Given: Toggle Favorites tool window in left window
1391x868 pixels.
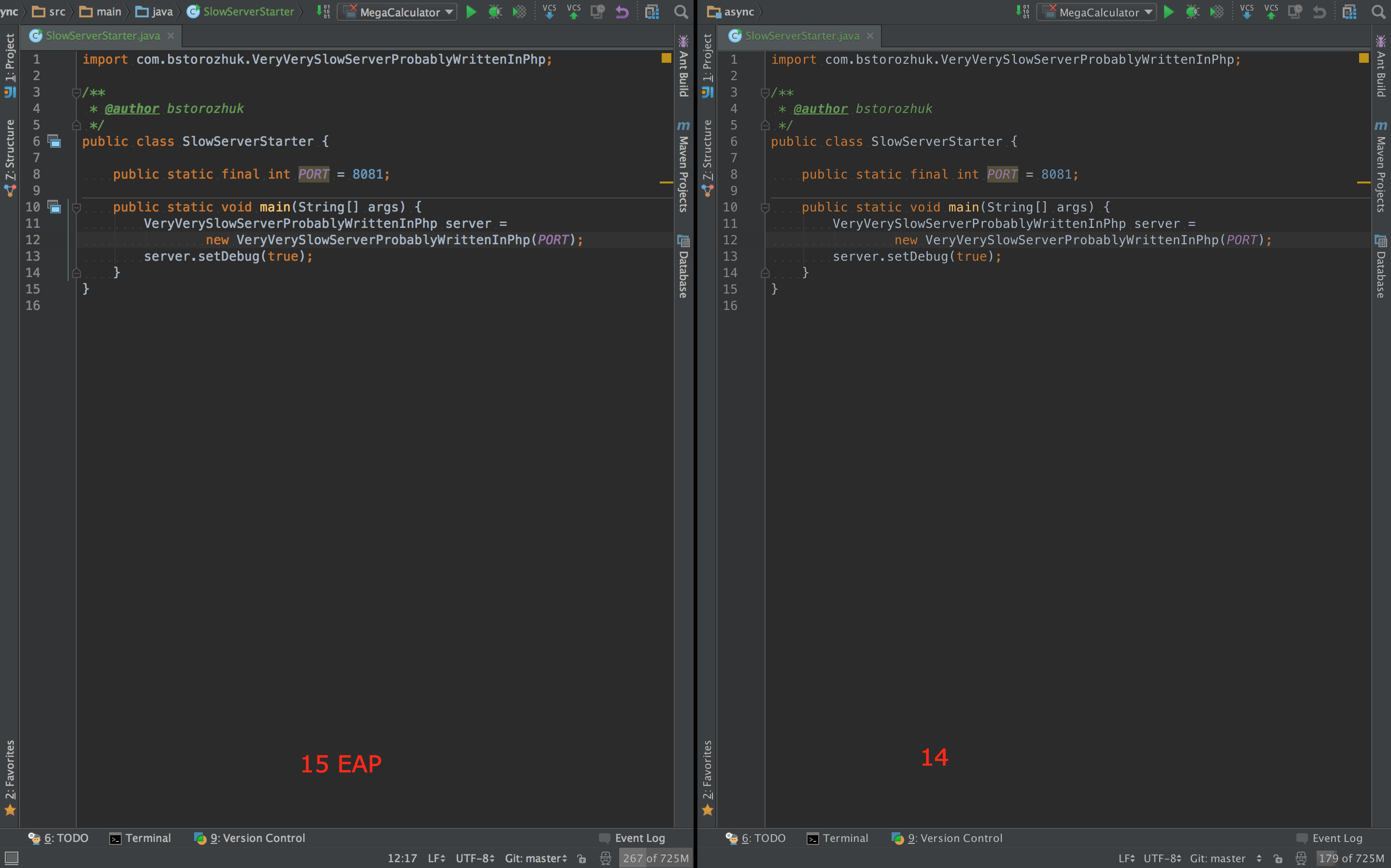Looking at the screenshot, I should tap(10, 777).
